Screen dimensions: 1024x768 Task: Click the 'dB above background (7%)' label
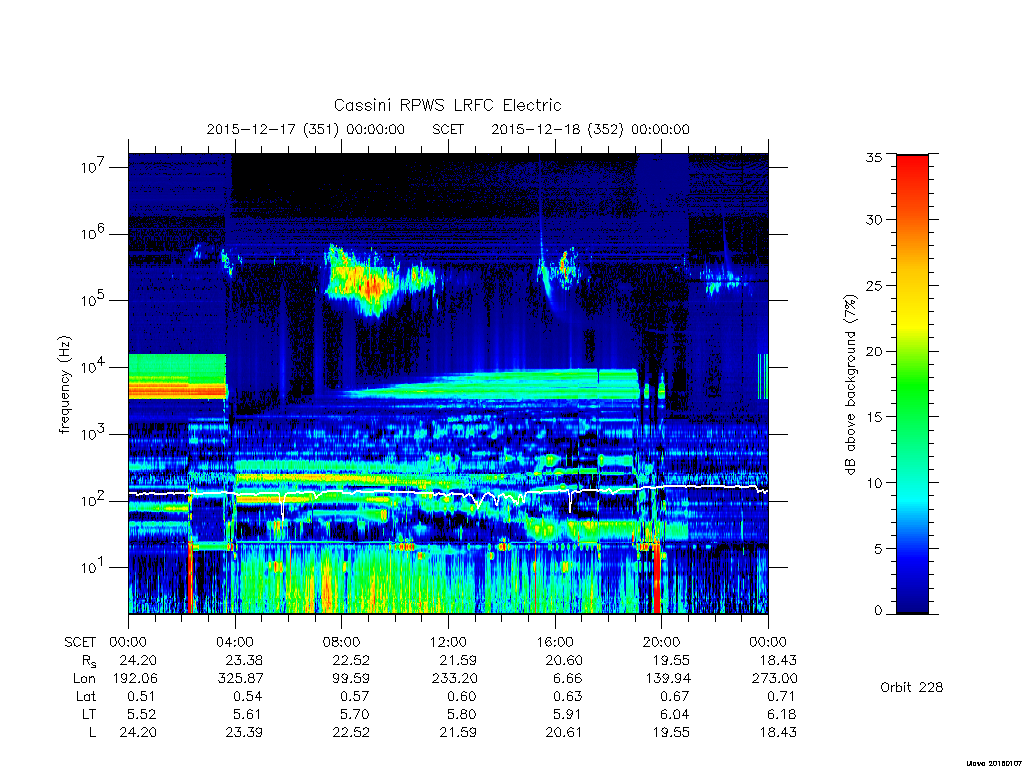tap(850, 384)
